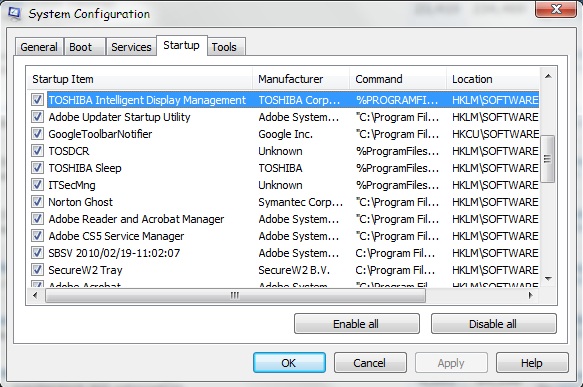
Task: Uncheck TOSHIBA Intelligent Display Management startup item
Action: coord(37,100)
